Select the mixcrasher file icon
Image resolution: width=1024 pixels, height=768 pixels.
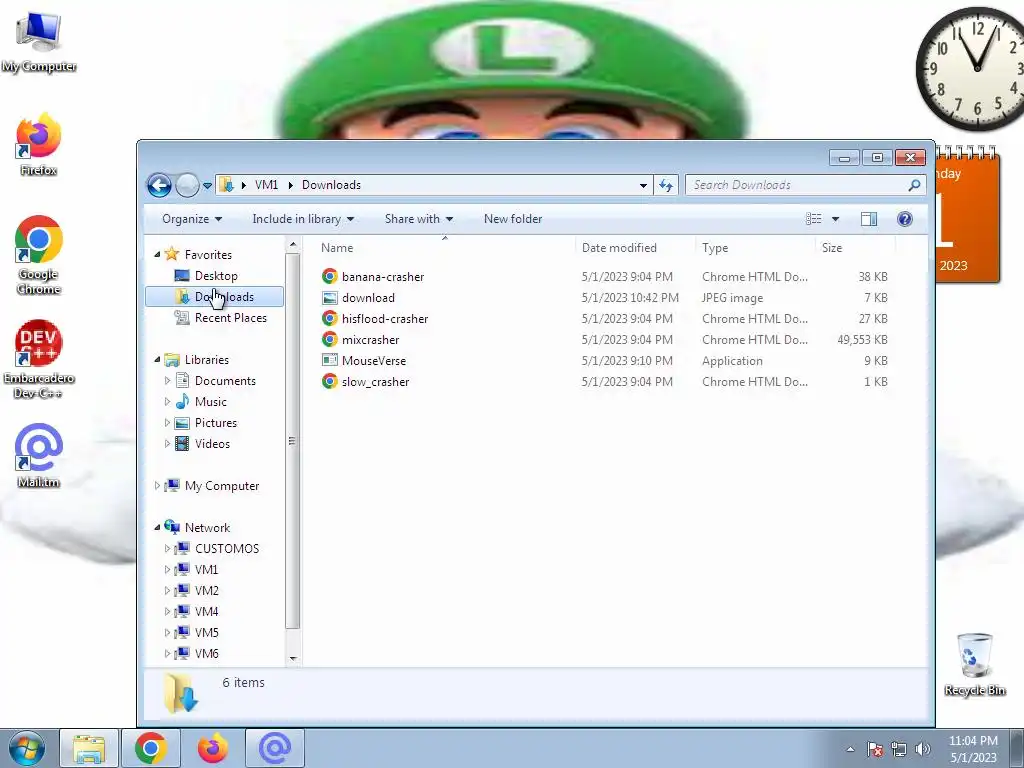click(x=330, y=340)
